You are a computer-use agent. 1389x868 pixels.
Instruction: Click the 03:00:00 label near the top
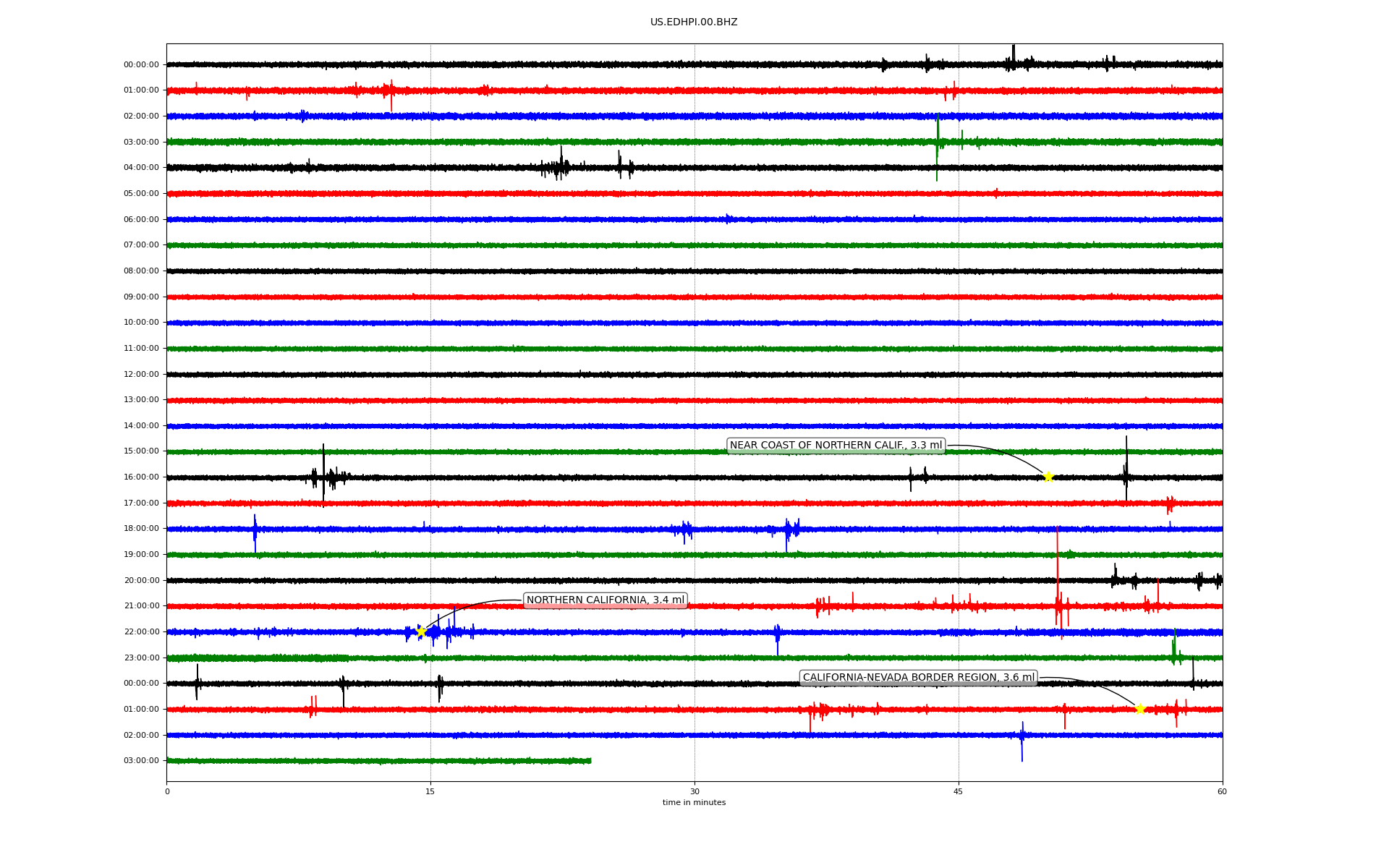click(x=141, y=142)
